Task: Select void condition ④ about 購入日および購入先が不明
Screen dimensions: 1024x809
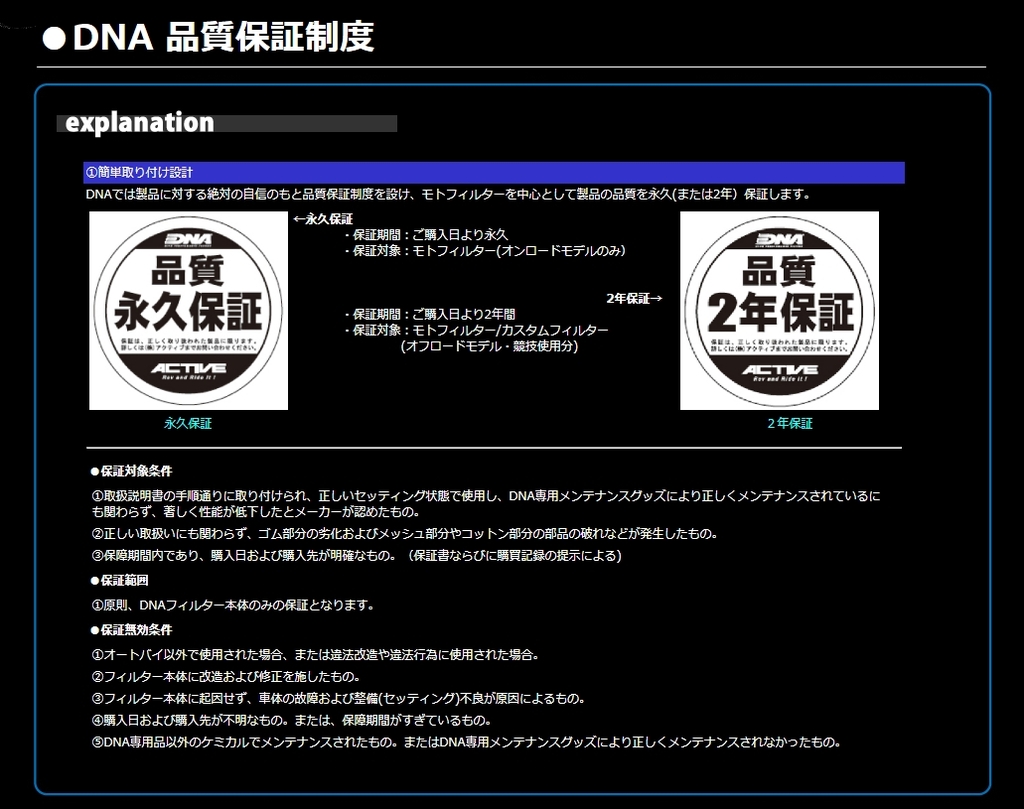Action: tap(291, 720)
